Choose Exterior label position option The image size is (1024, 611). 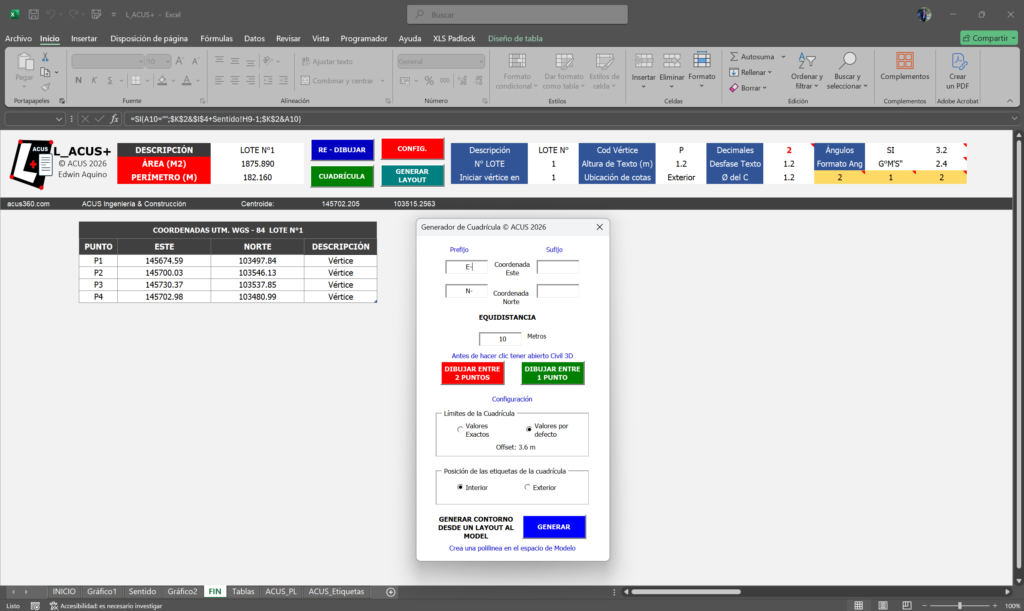(527, 487)
